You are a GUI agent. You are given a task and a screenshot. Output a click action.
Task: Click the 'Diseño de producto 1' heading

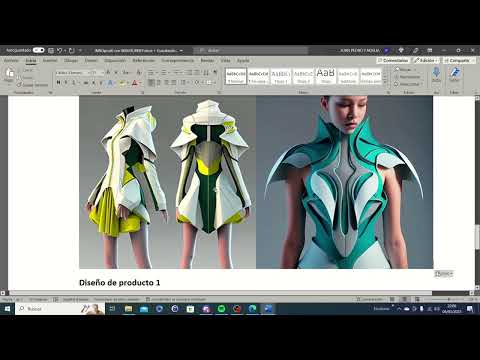coord(120,283)
